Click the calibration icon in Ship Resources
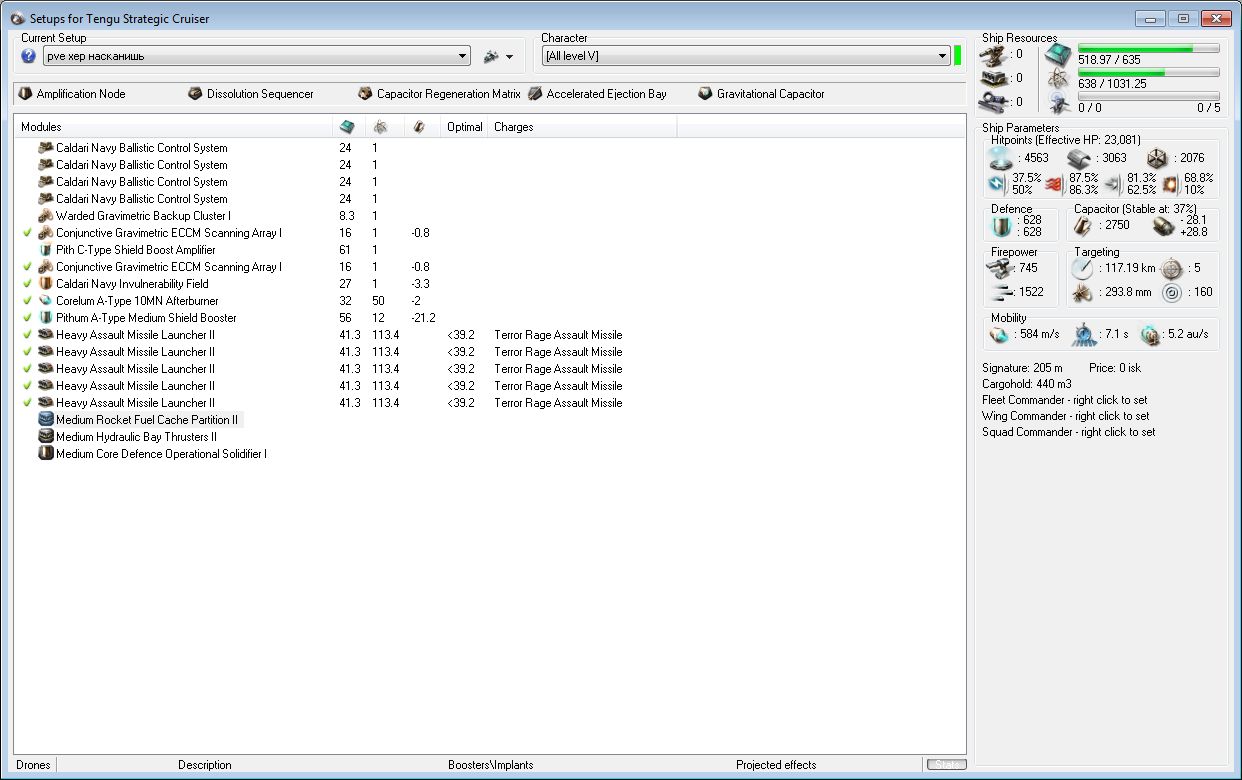1242x780 pixels. (992, 102)
